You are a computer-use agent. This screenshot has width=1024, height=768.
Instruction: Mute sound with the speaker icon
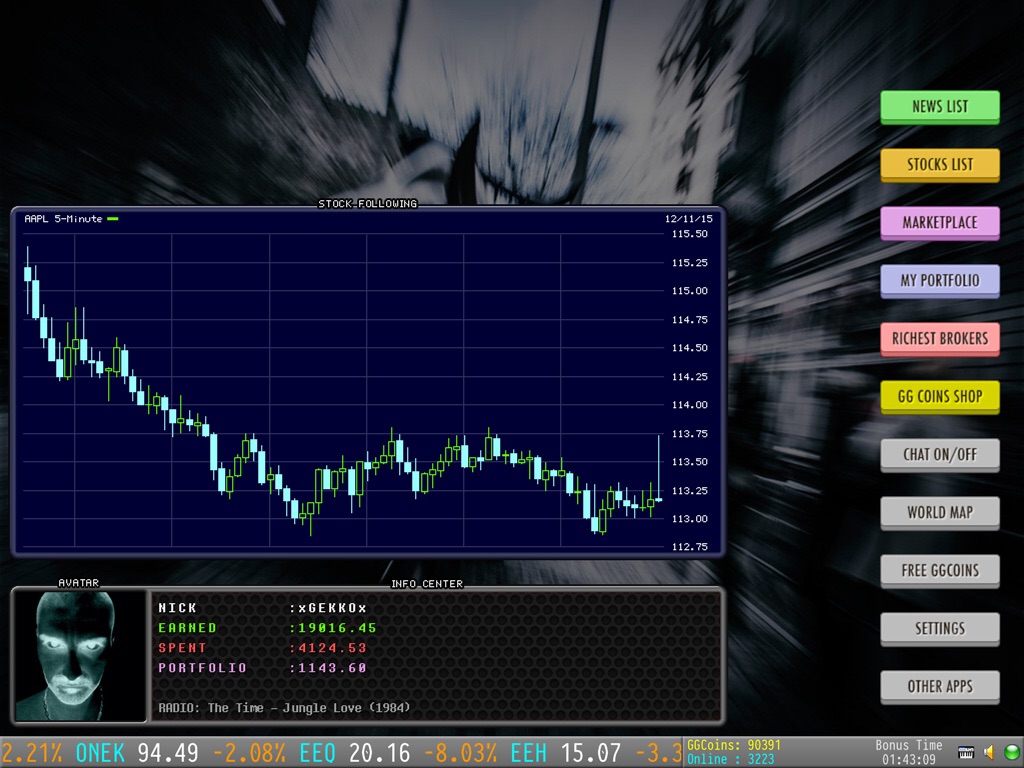pyautogui.click(x=989, y=752)
